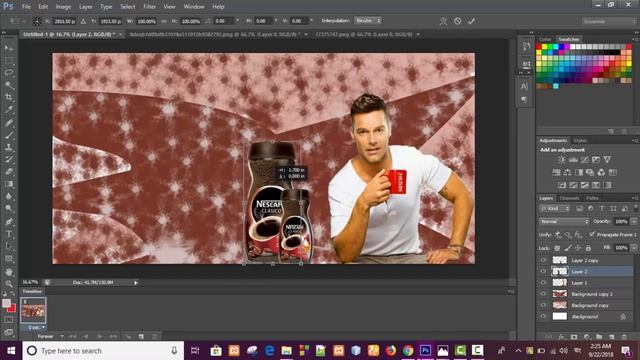Open the File menu
The width and height of the screenshot is (640, 360).
(26, 7)
